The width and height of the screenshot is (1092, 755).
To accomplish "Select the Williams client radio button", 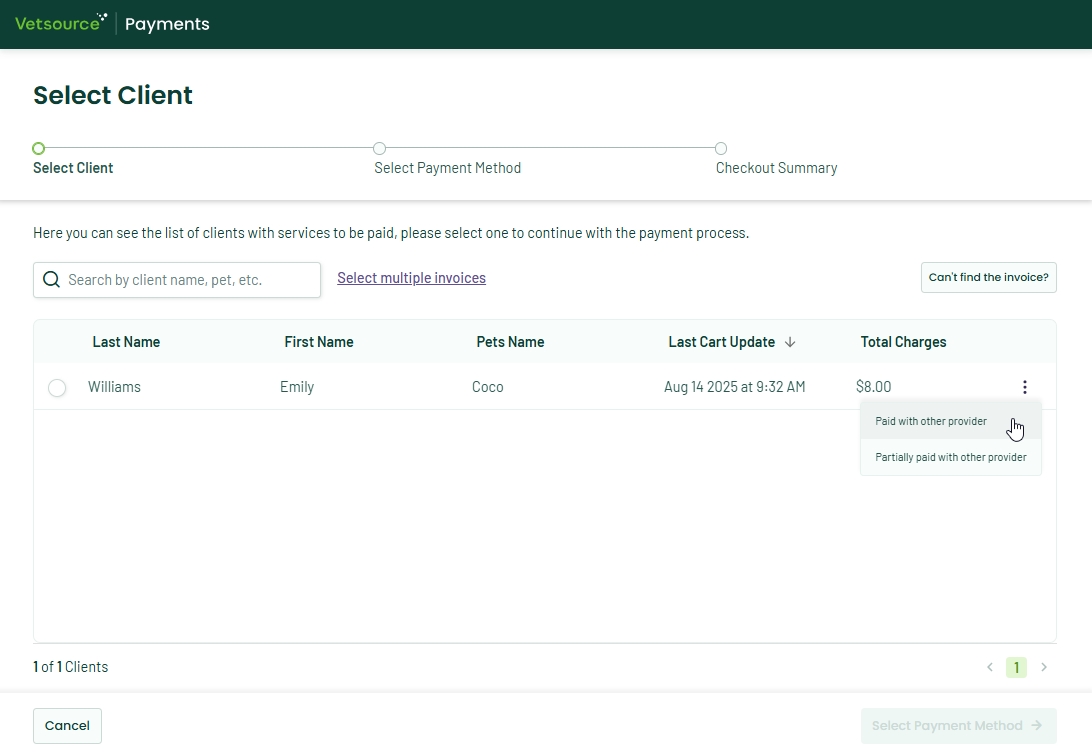I will click(x=57, y=388).
